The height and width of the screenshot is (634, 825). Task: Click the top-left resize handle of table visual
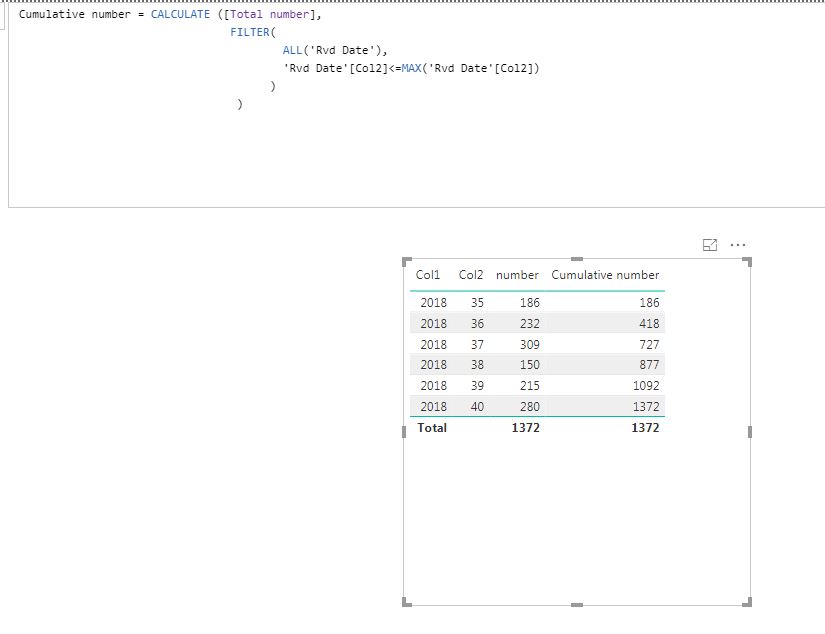coord(407,261)
